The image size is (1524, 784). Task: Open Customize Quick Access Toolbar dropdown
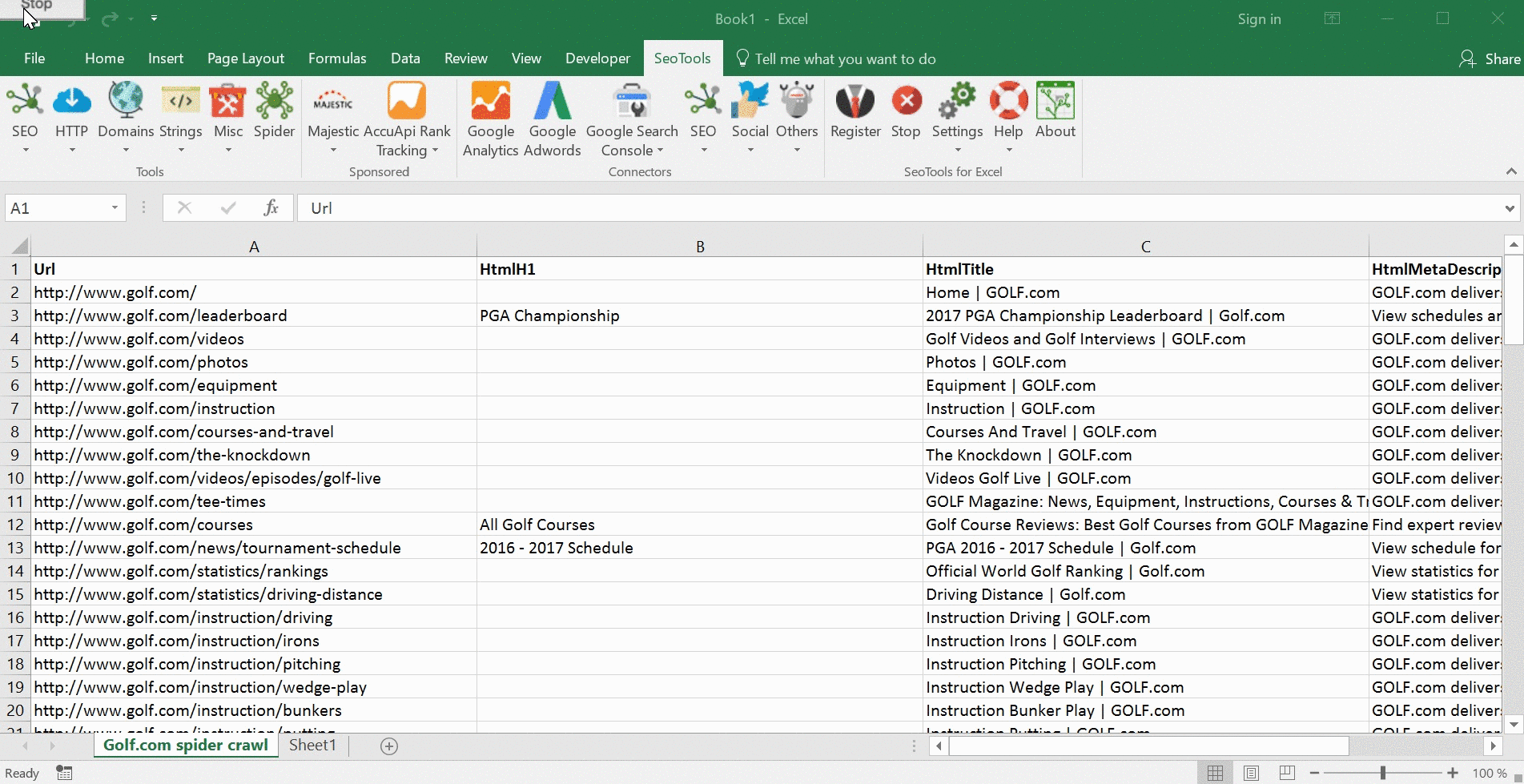(154, 18)
